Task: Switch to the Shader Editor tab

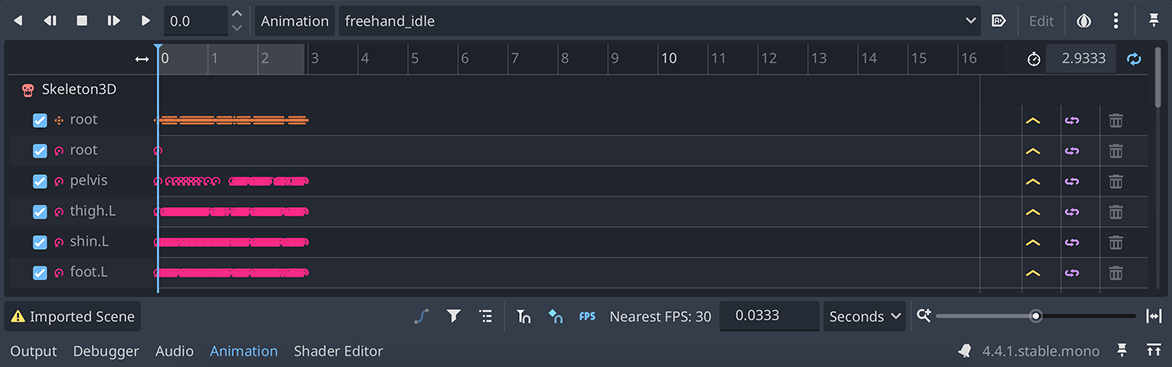Action: point(339,351)
